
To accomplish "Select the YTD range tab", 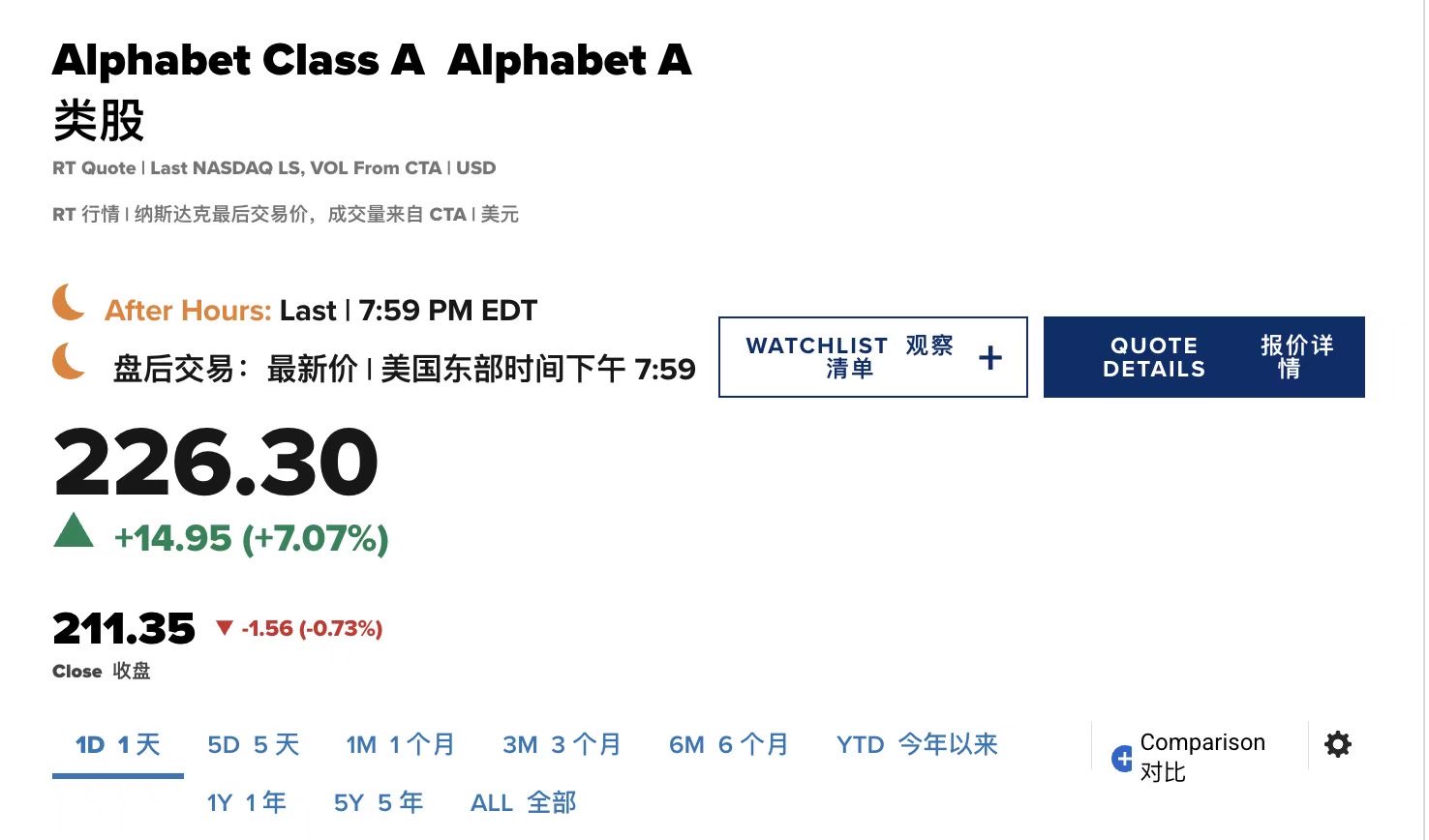I will pyautogui.click(x=917, y=745).
